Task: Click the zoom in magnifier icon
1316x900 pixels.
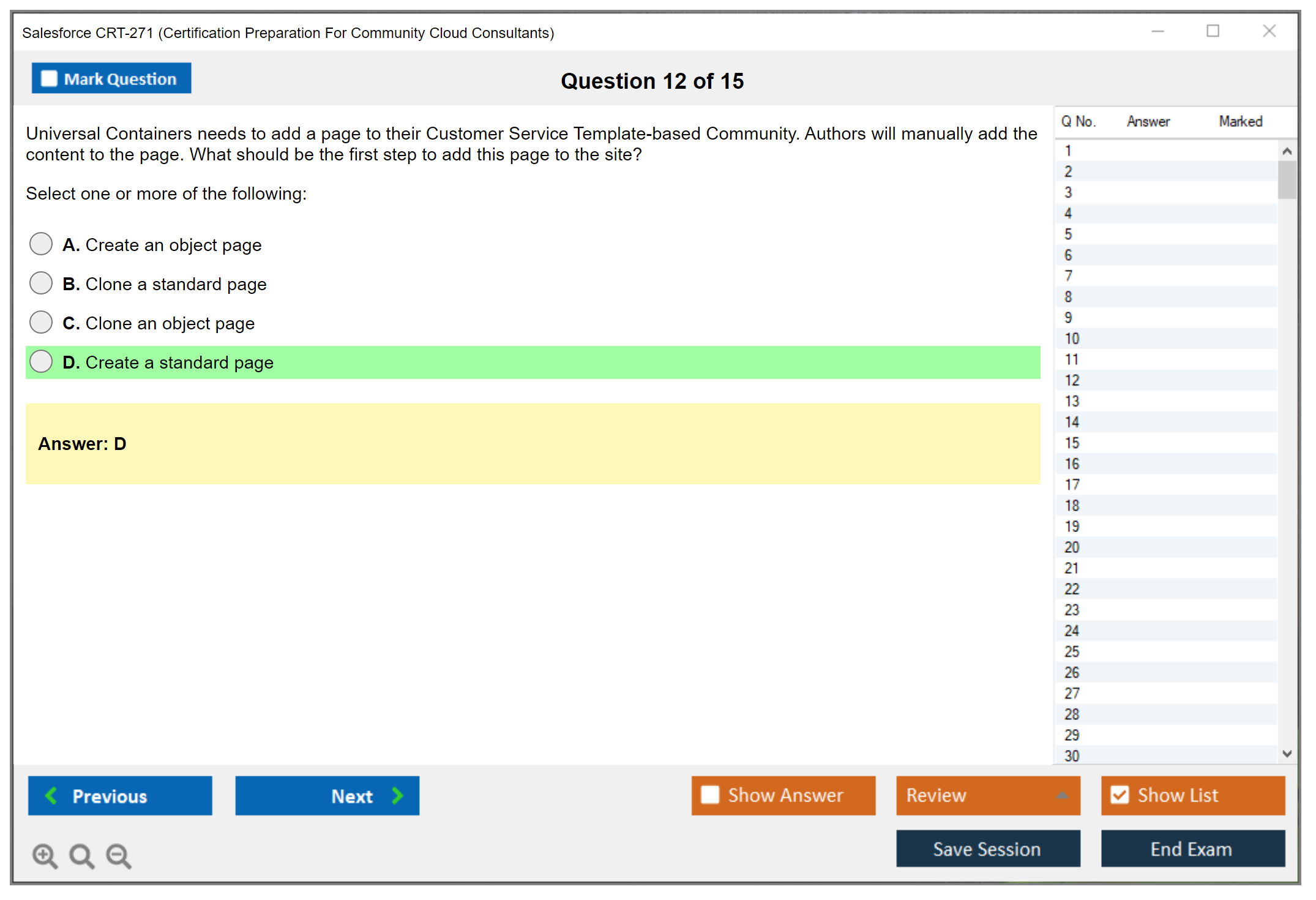Action: 45,855
